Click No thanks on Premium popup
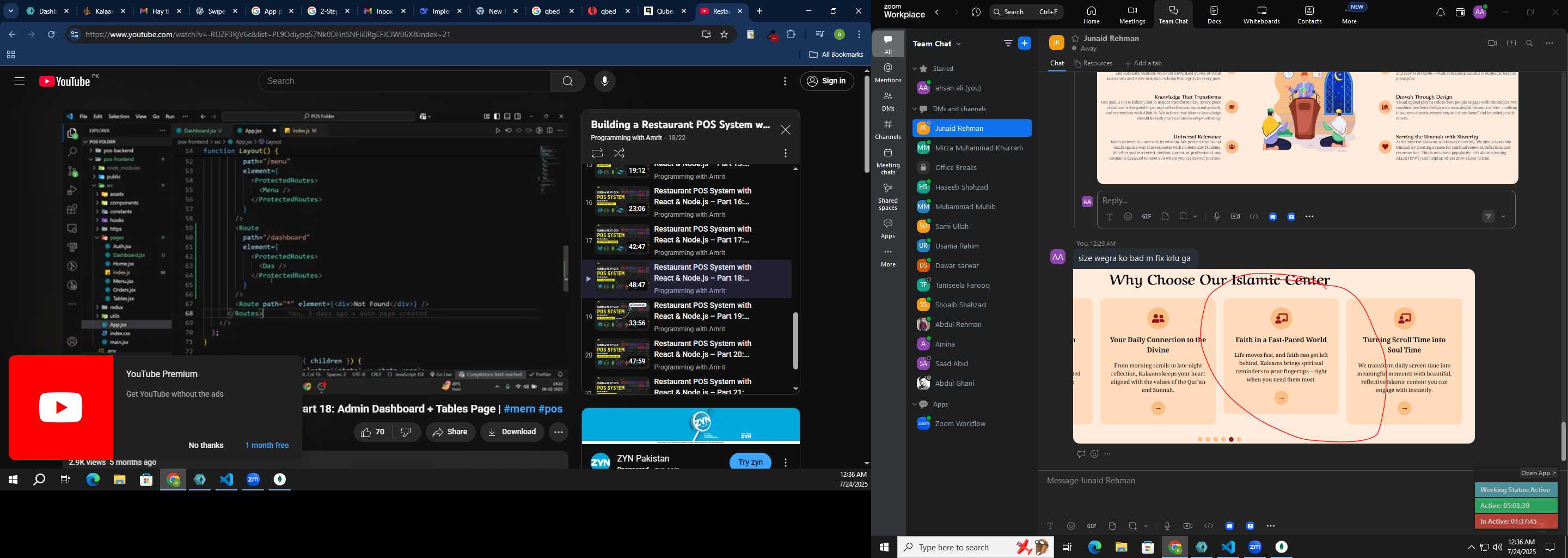 click(206, 445)
